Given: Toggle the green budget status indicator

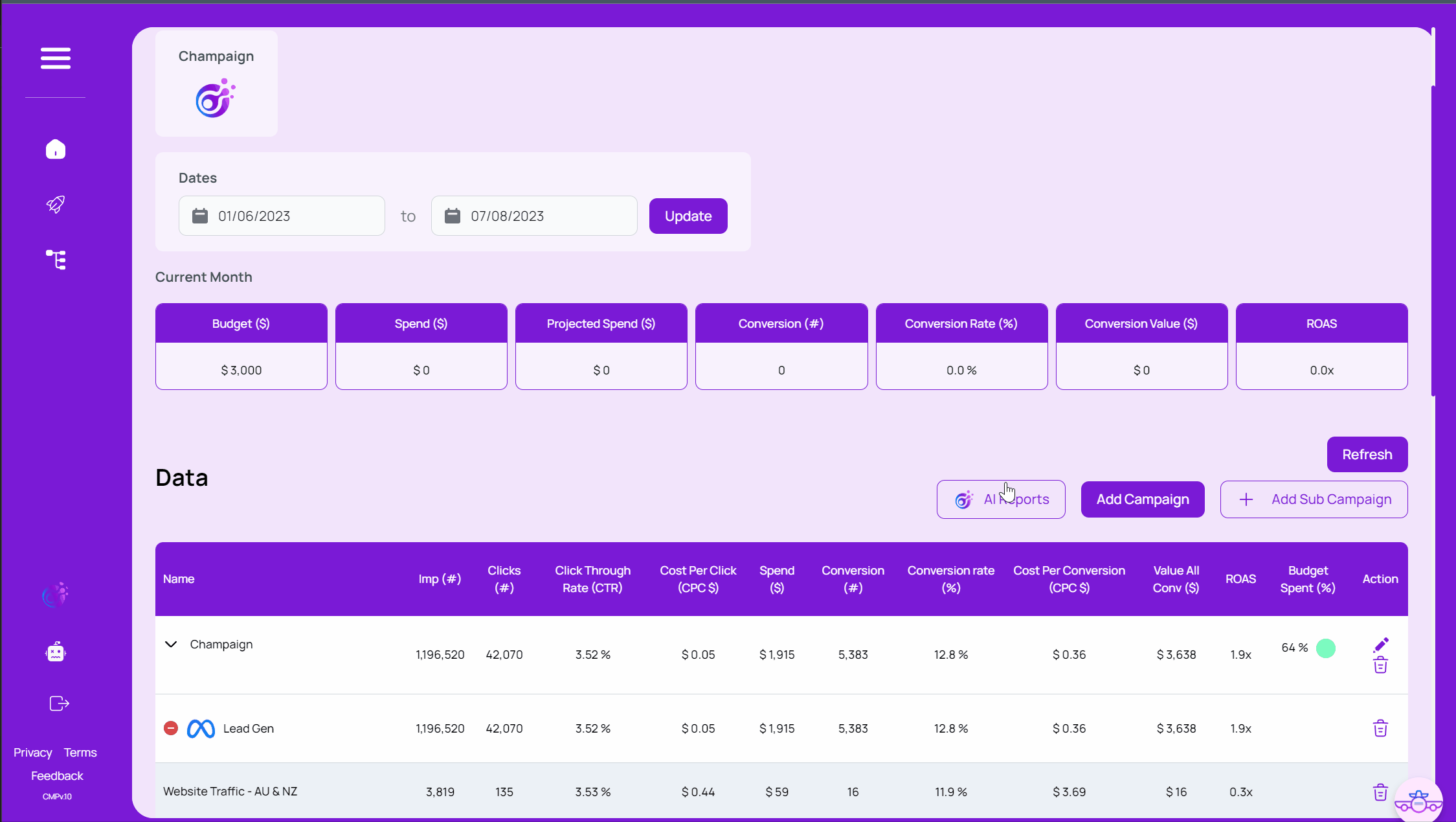Looking at the screenshot, I should [x=1327, y=647].
